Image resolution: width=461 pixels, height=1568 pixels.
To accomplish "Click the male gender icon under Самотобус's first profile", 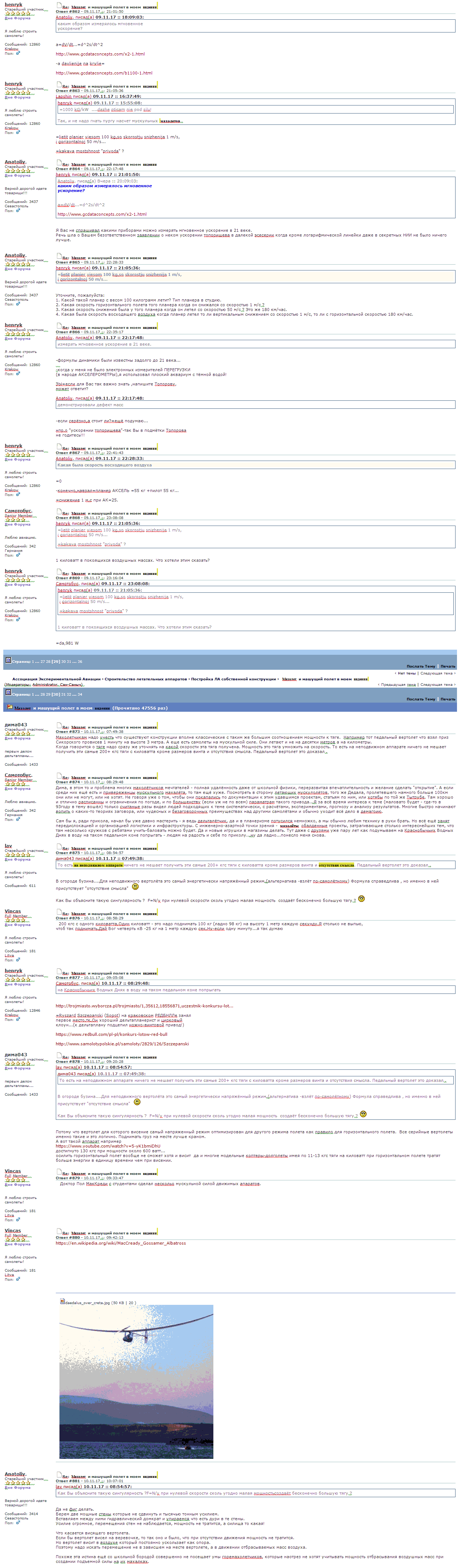I will 18,554.
